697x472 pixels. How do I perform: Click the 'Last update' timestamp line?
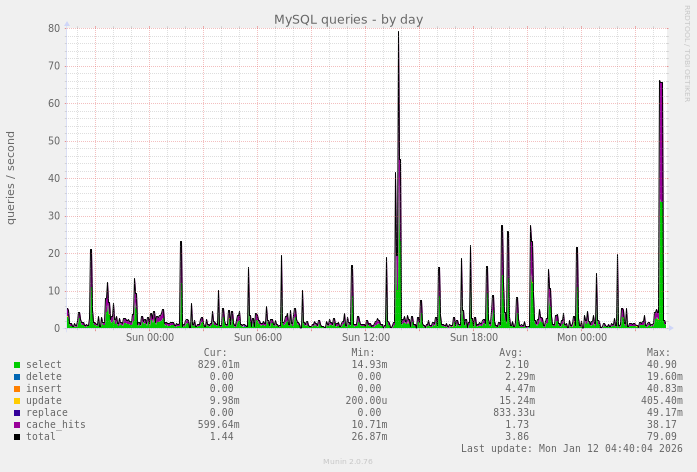coord(572,448)
